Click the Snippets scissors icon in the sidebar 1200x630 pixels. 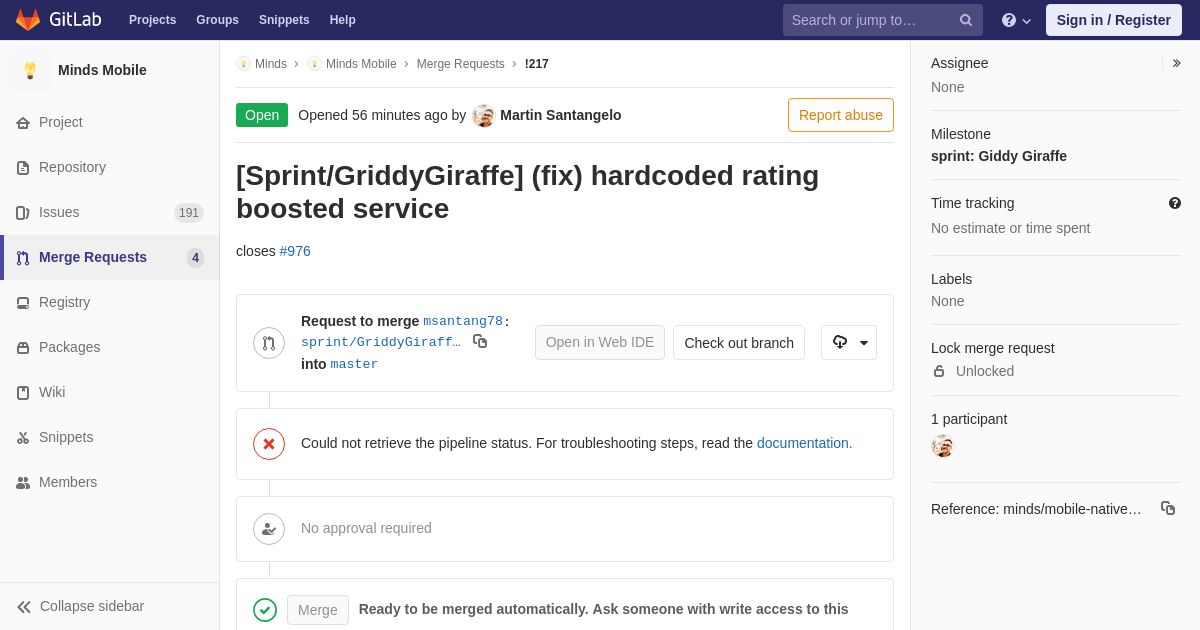click(x=23, y=438)
